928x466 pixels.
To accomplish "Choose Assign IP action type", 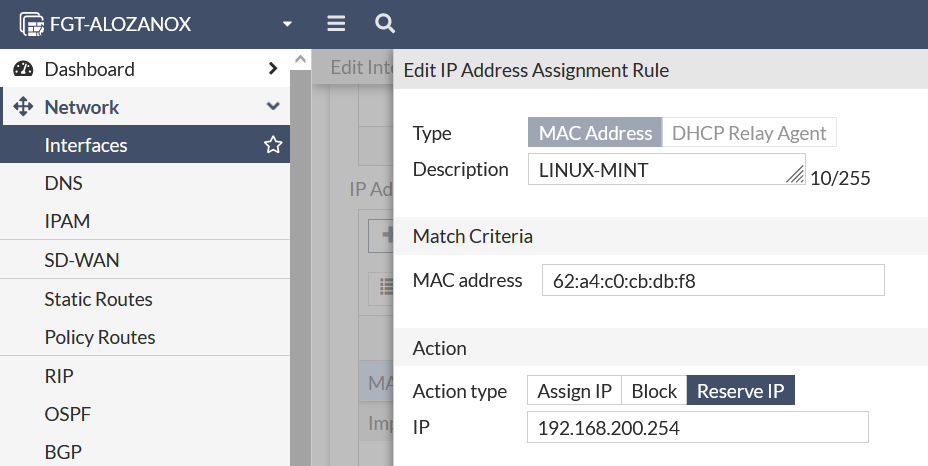I will 574,391.
